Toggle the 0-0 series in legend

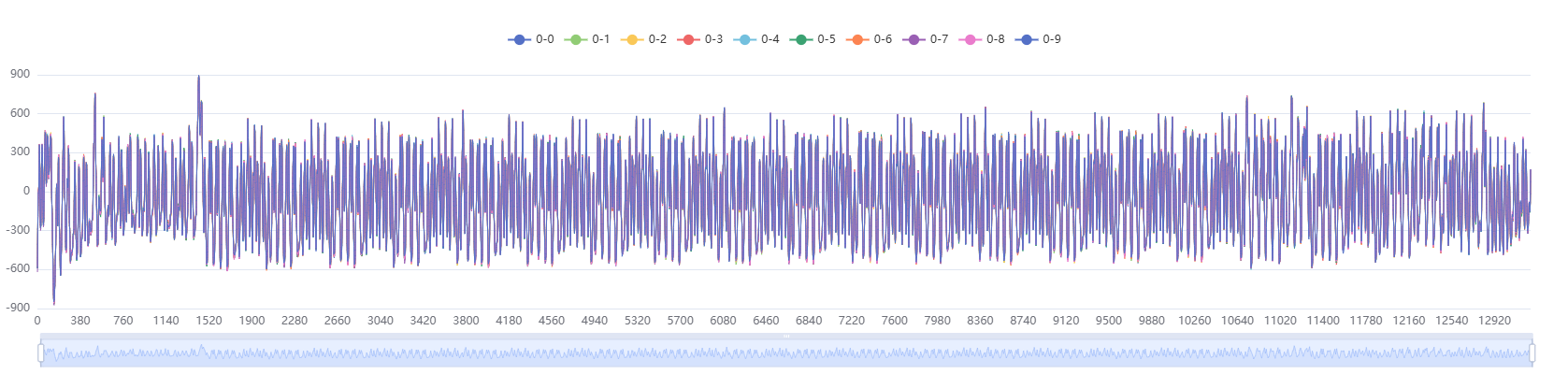click(x=520, y=39)
